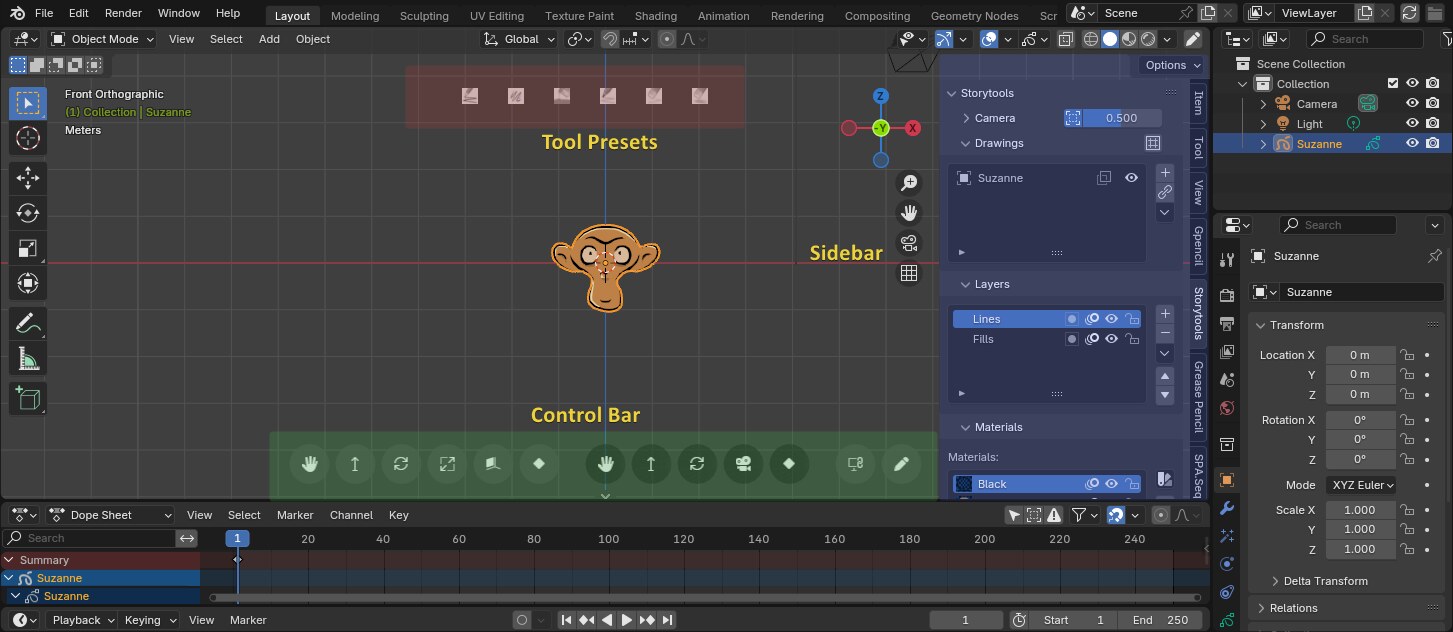Viewport: 1453px width, 632px height.
Task: Select the Cursor tool in toolbar
Action: 28,139
